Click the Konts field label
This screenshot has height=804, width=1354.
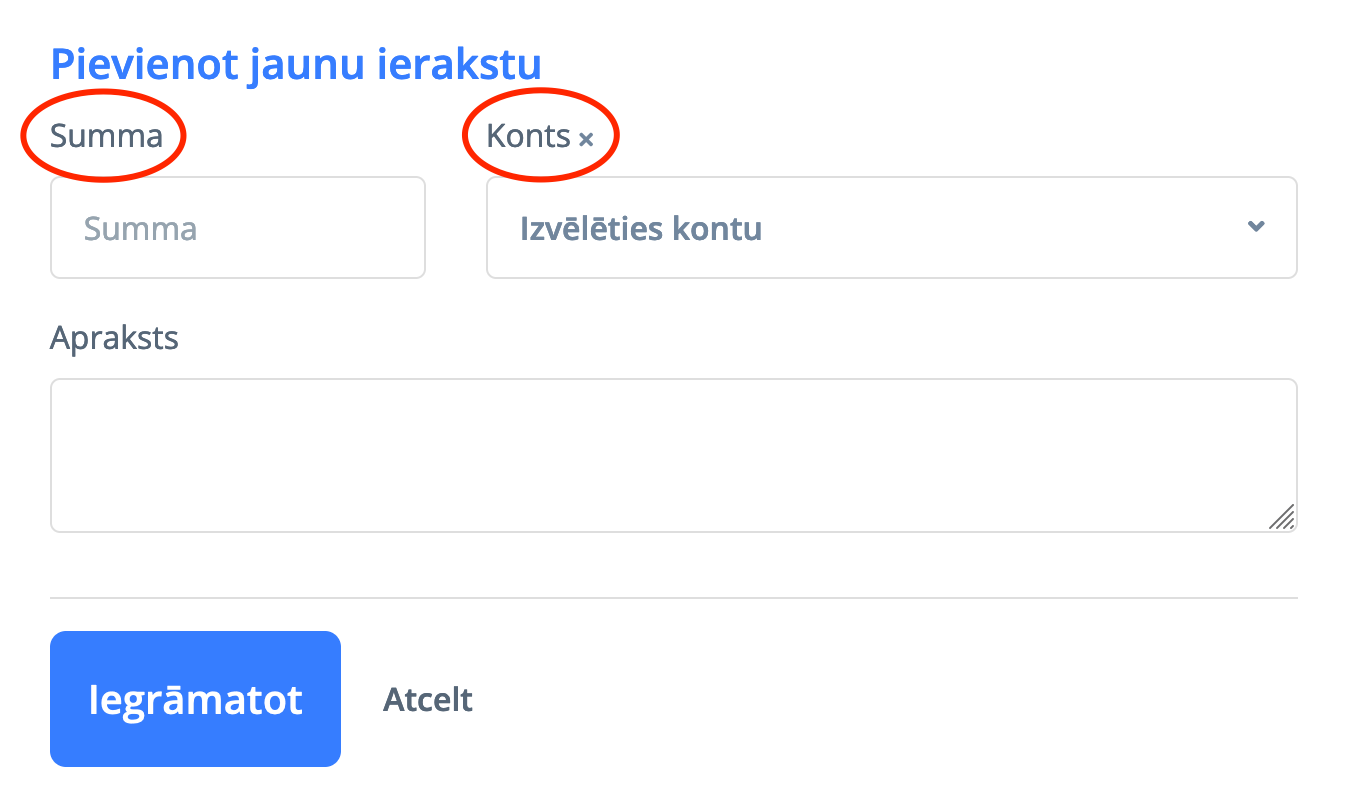[528, 136]
